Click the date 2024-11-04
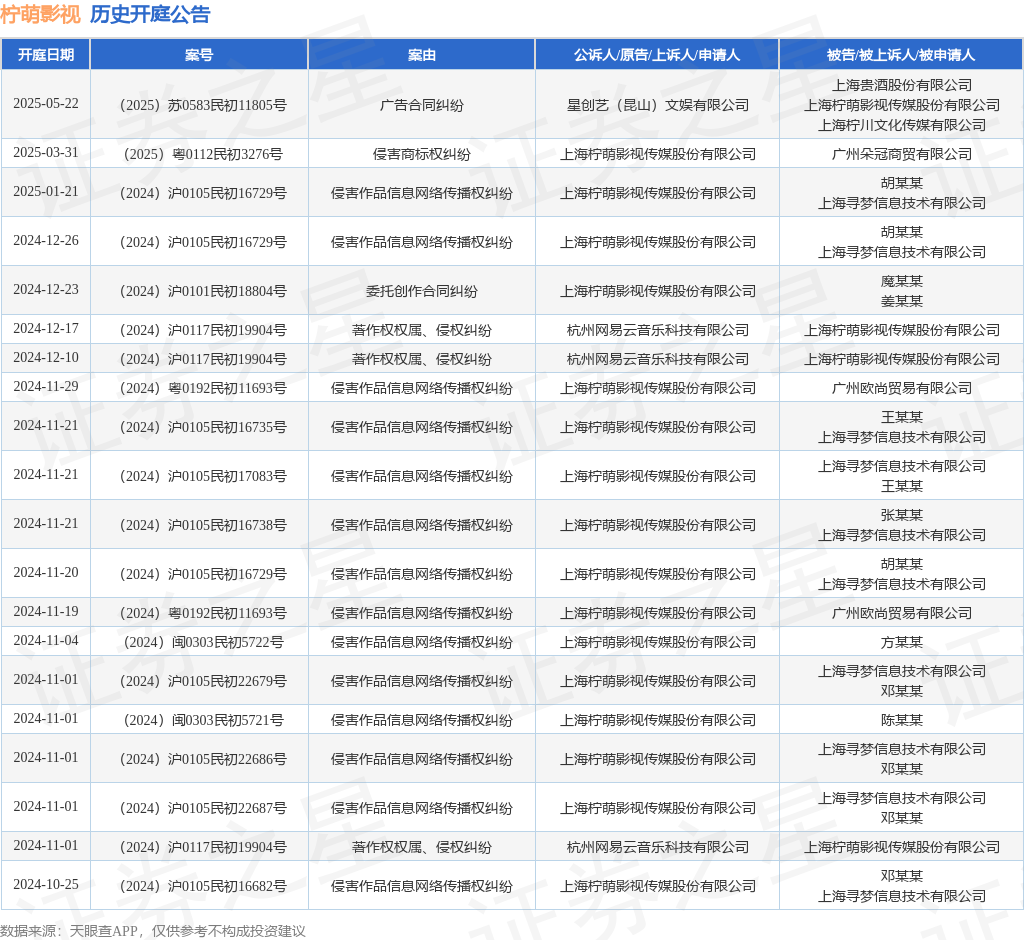 pyautogui.click(x=46, y=641)
